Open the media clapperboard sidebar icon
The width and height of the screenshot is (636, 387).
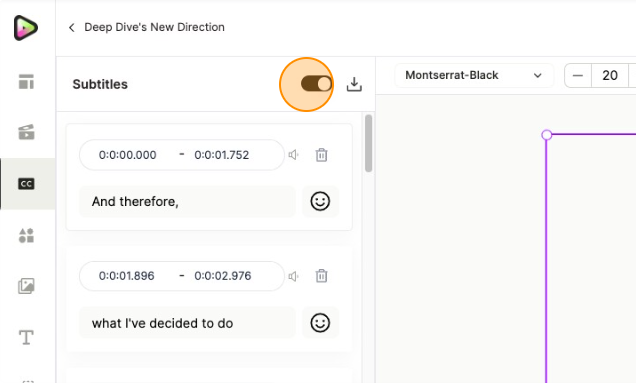[26, 132]
